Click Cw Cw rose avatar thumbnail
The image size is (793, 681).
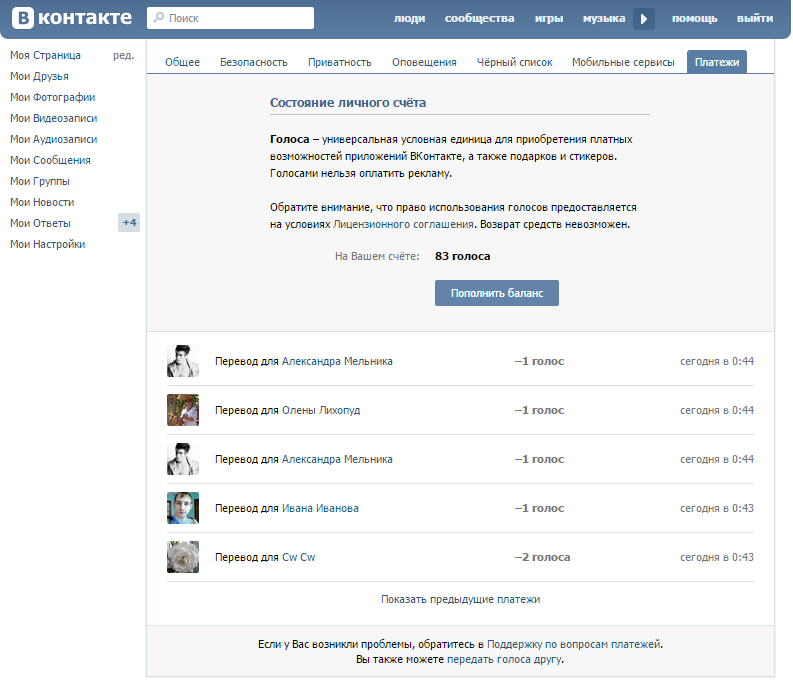[x=183, y=557]
